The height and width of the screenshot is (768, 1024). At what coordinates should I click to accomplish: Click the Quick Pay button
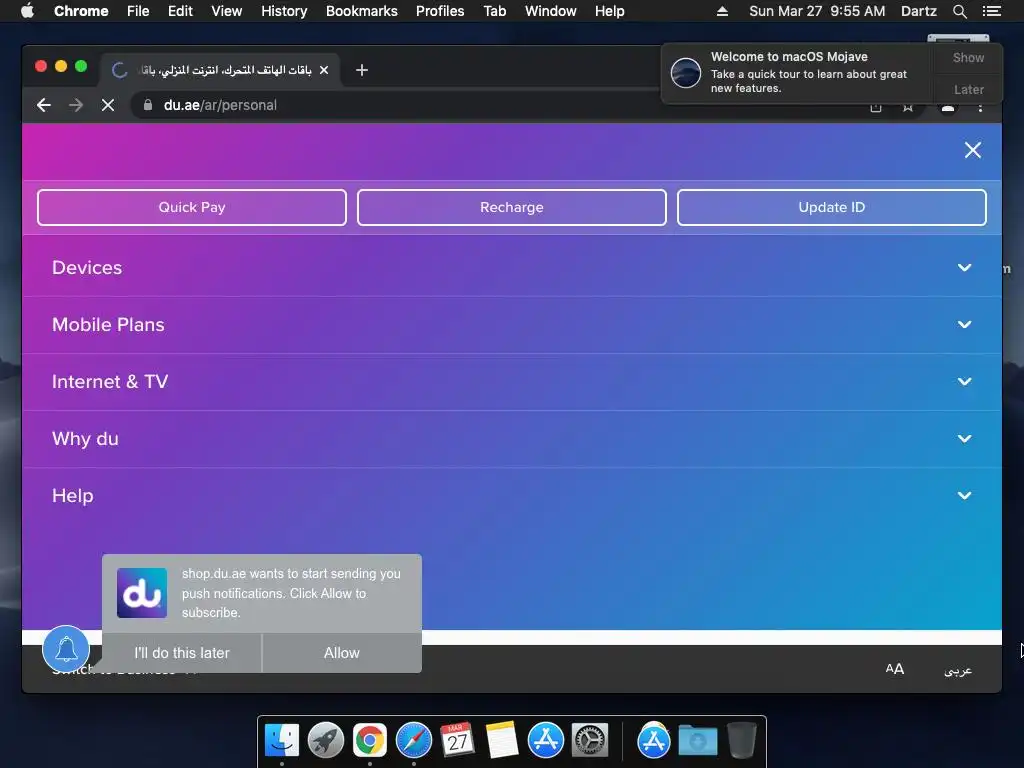click(192, 208)
